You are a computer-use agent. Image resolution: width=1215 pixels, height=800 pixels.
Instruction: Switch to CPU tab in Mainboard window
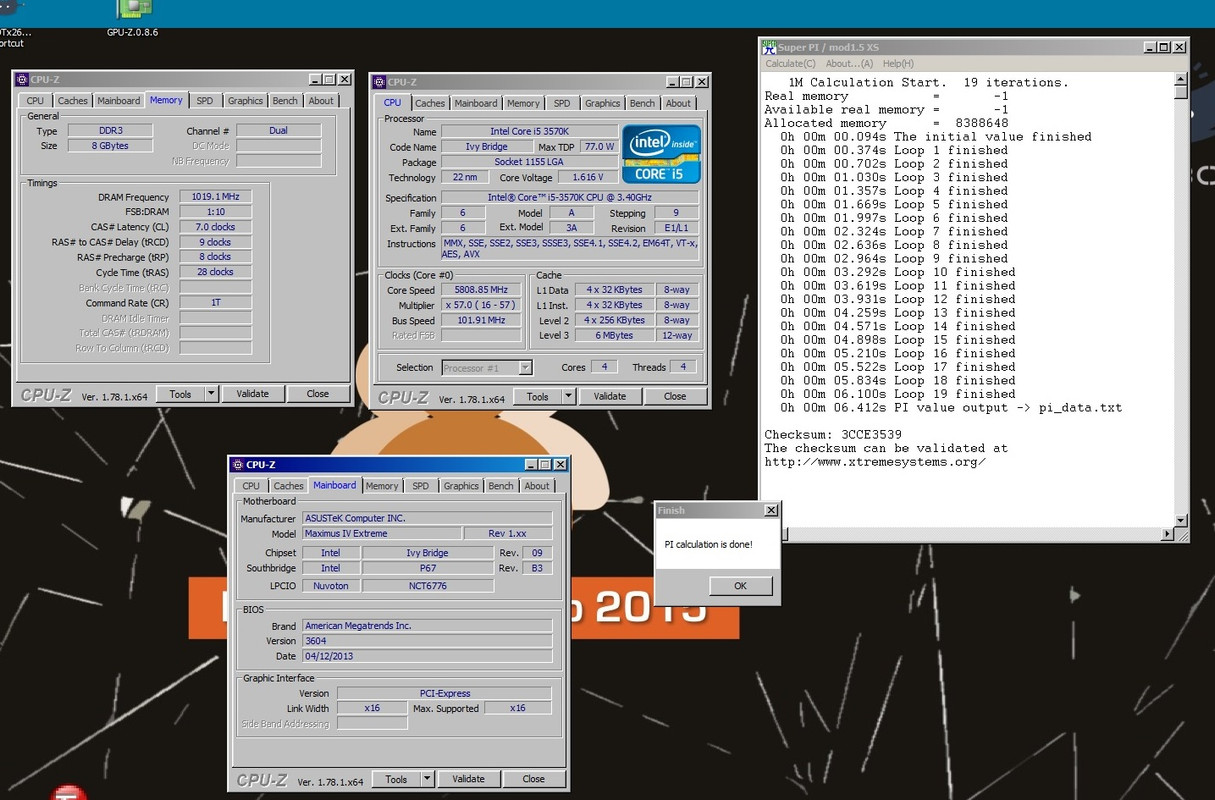coord(251,486)
